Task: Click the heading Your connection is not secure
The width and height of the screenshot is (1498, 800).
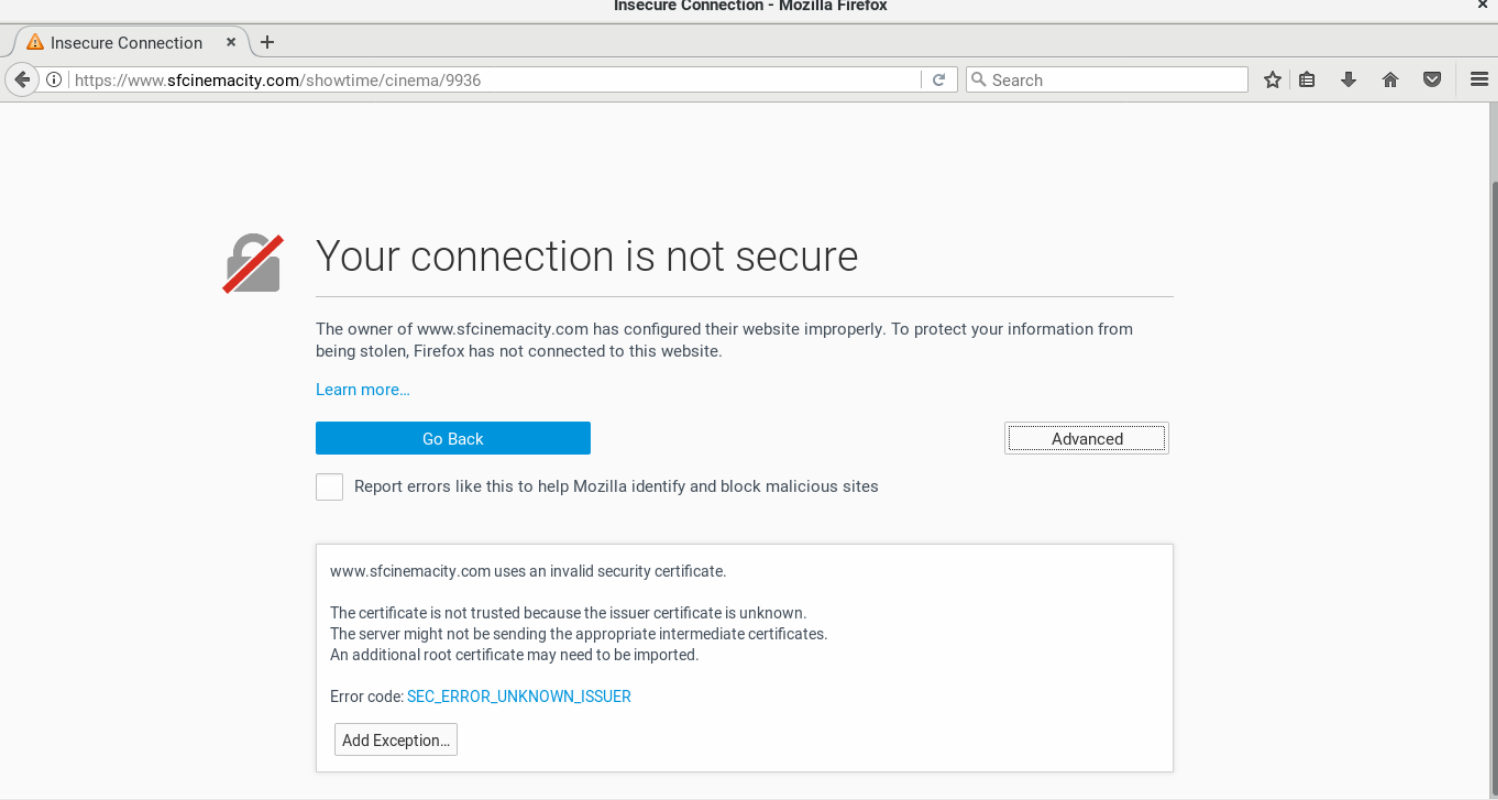Action: [587, 256]
